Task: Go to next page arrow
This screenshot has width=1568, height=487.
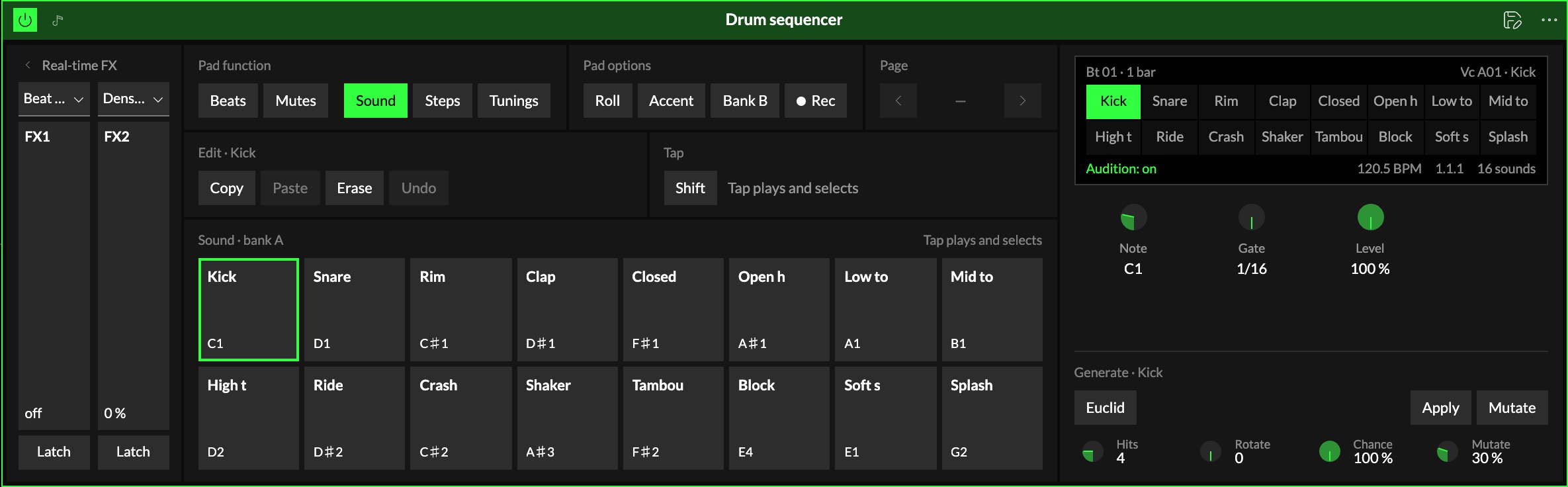Action: [x=1023, y=101]
